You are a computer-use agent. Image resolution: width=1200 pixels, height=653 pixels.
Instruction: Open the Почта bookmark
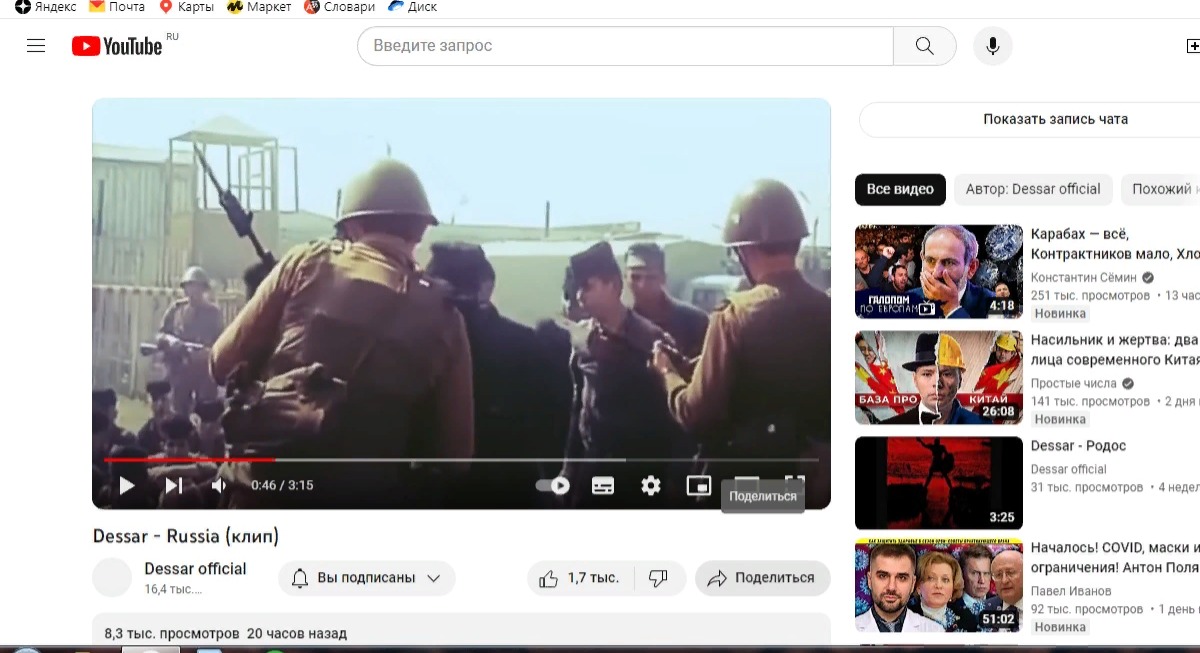pos(117,7)
